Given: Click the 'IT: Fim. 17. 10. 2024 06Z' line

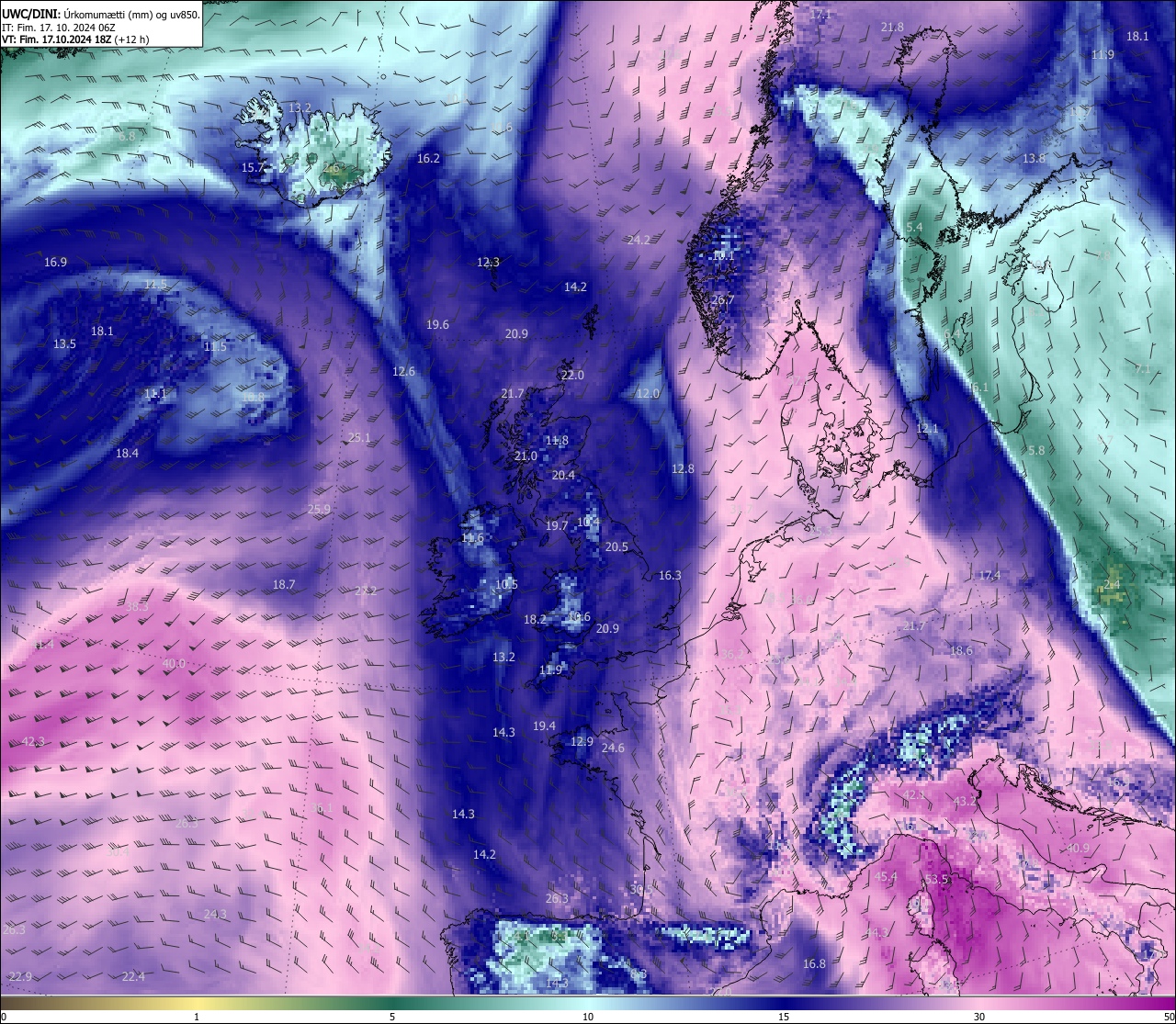Looking at the screenshot, I should pos(59,28).
